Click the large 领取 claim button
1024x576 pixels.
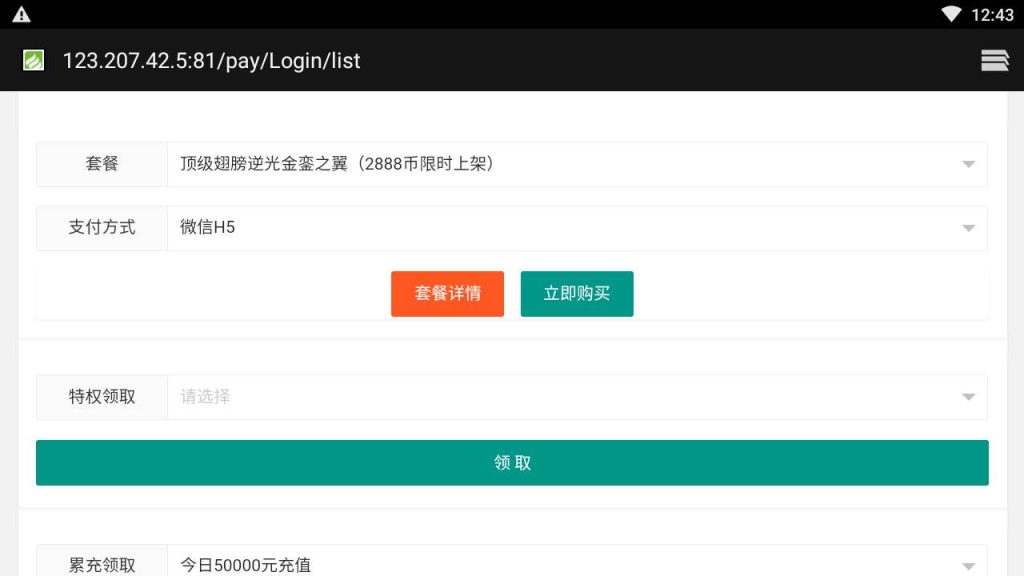pyautogui.click(x=512, y=462)
